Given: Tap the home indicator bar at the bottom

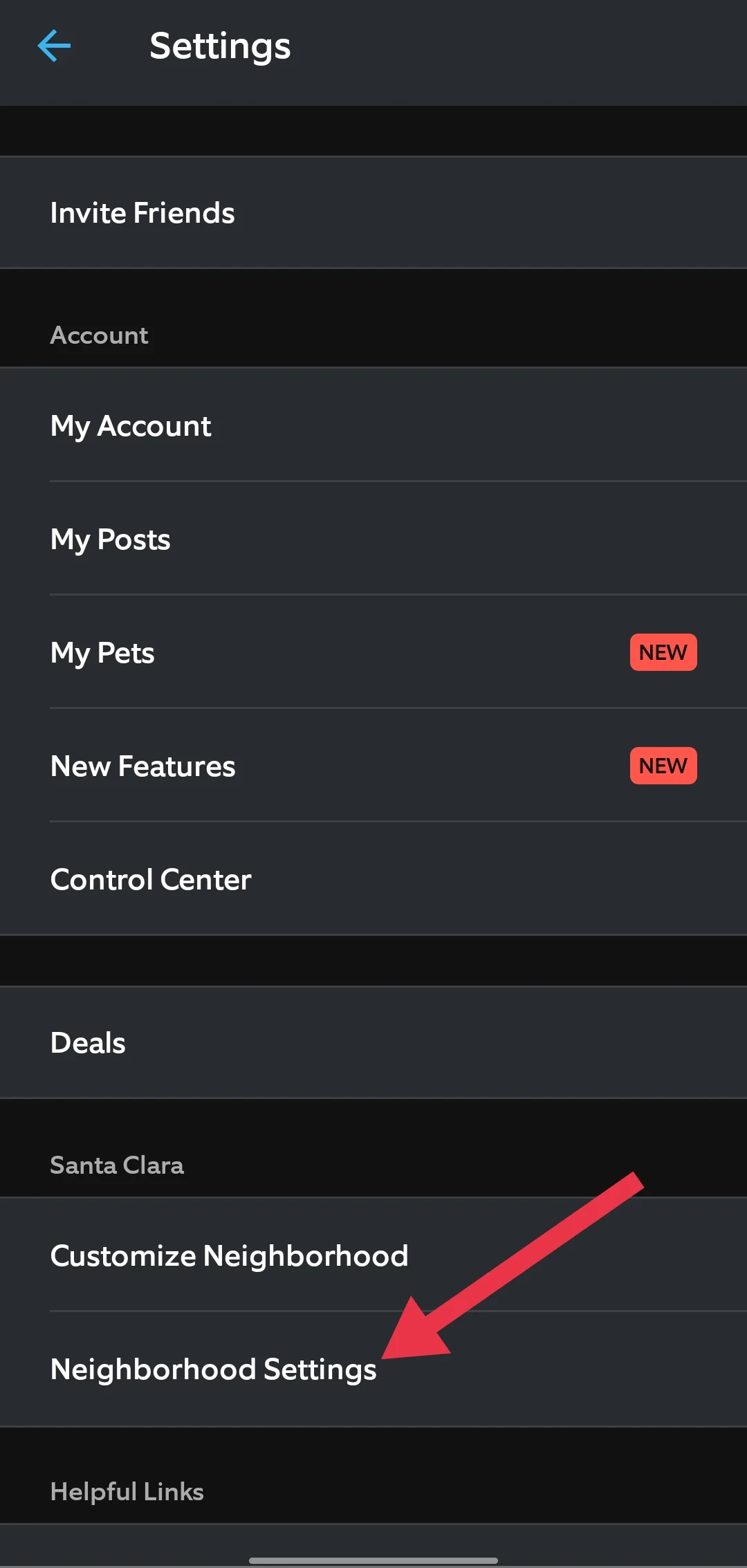Looking at the screenshot, I should (373, 1560).
